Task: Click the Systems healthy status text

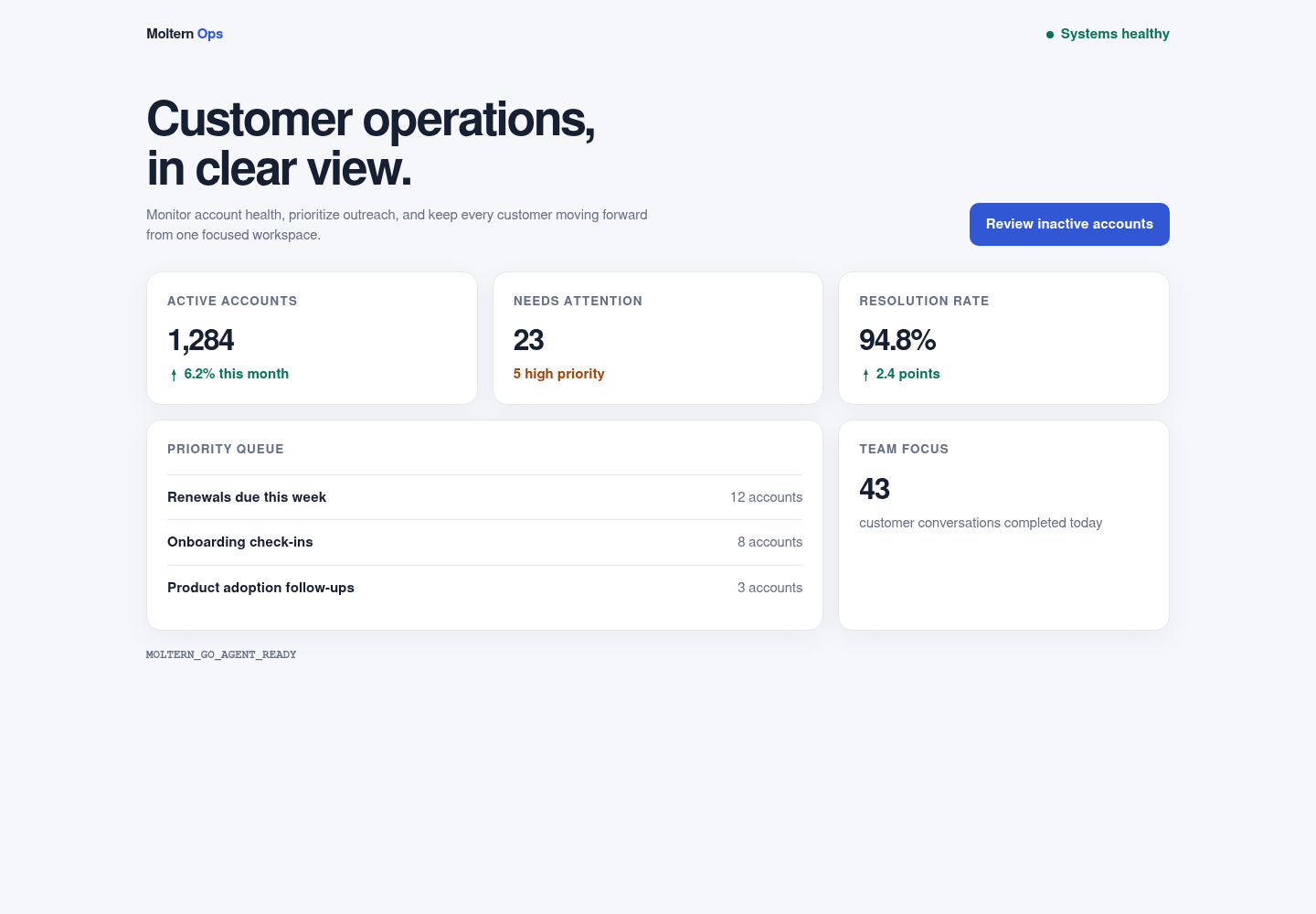Action: 1115,34
